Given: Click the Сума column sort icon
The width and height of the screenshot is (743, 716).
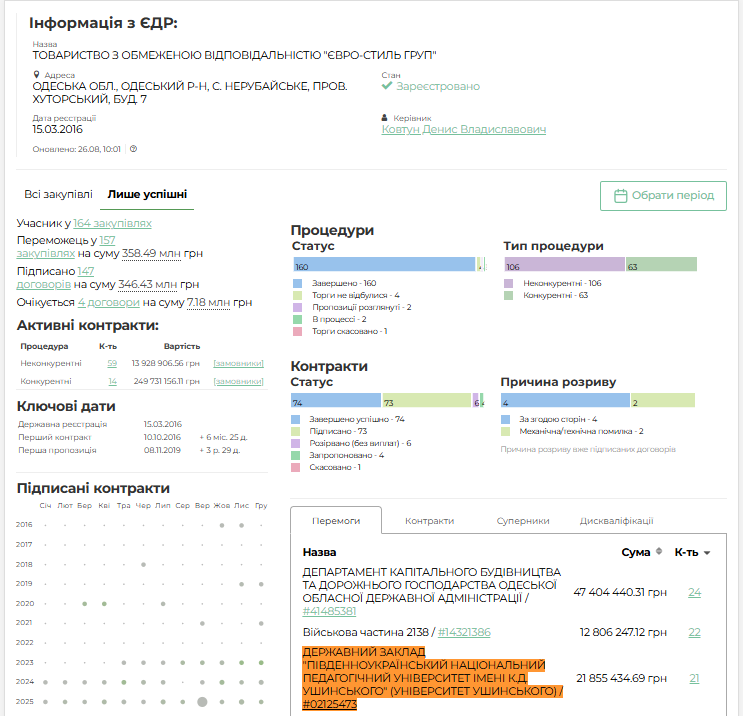Looking at the screenshot, I should click(x=659, y=552).
